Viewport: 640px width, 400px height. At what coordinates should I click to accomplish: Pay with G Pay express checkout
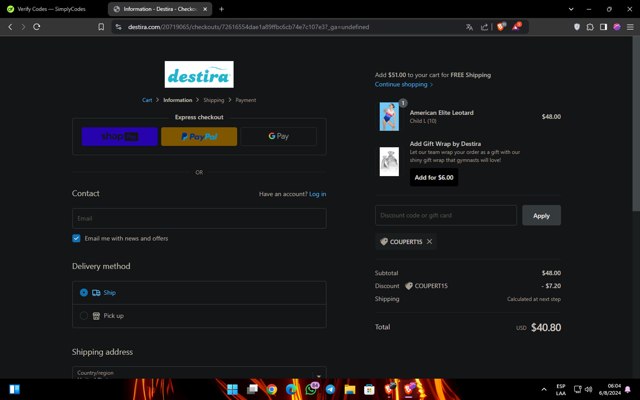(278, 136)
